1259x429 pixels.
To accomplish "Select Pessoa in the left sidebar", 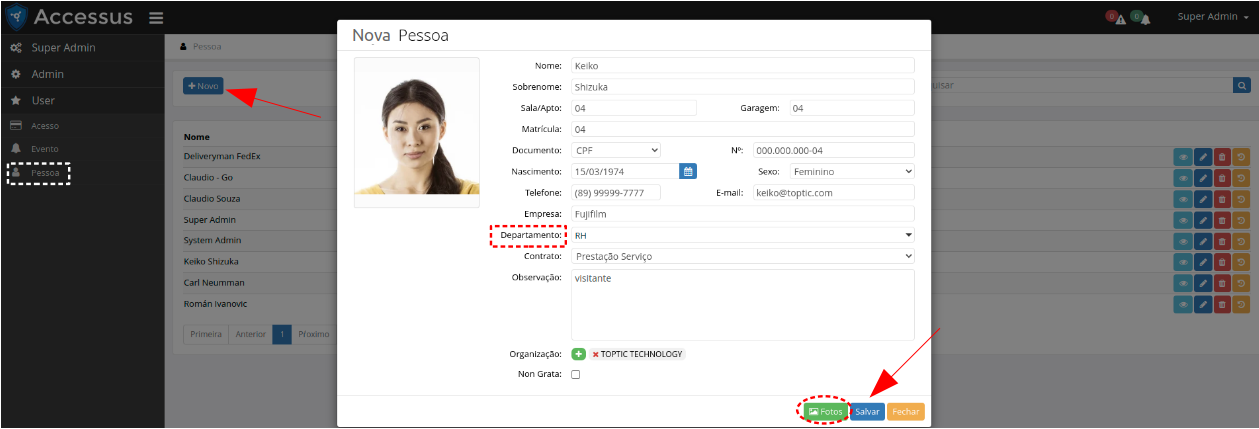I will click(x=45, y=173).
